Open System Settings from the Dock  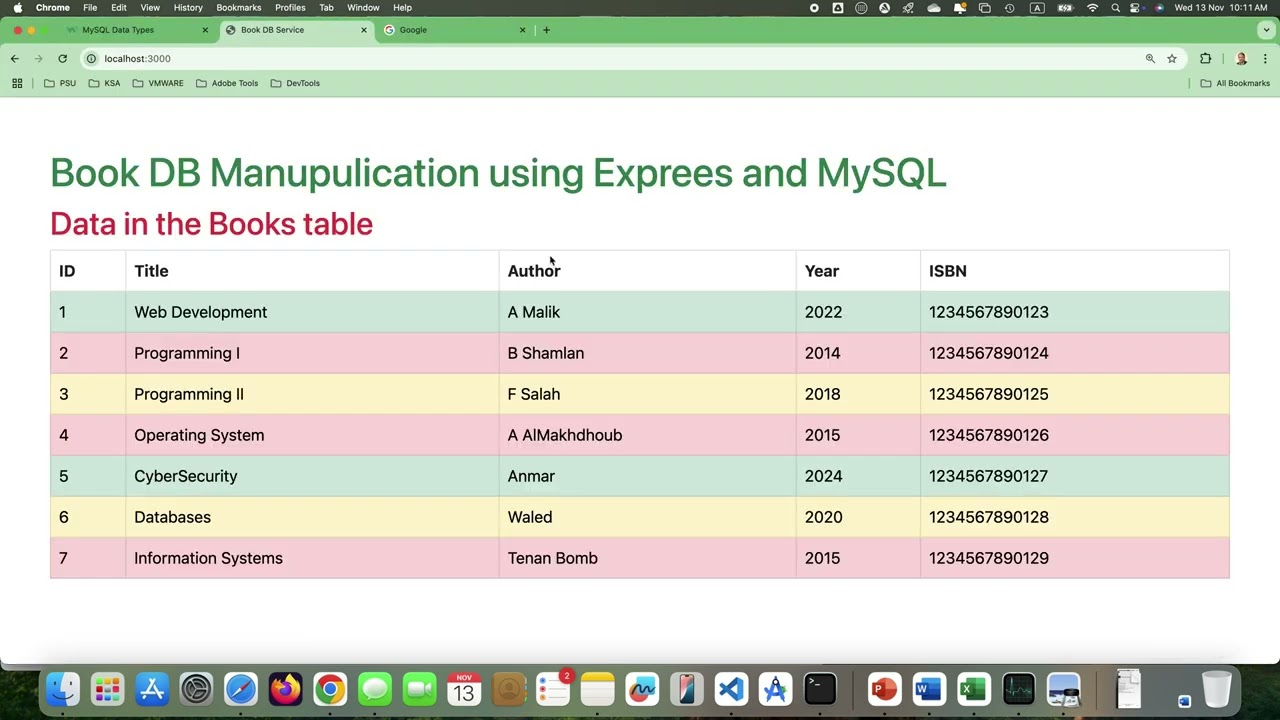coord(196,689)
